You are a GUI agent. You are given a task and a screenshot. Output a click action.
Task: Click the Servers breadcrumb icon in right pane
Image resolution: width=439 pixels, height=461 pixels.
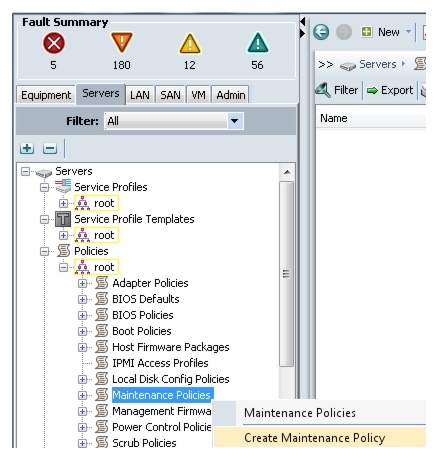(348, 66)
